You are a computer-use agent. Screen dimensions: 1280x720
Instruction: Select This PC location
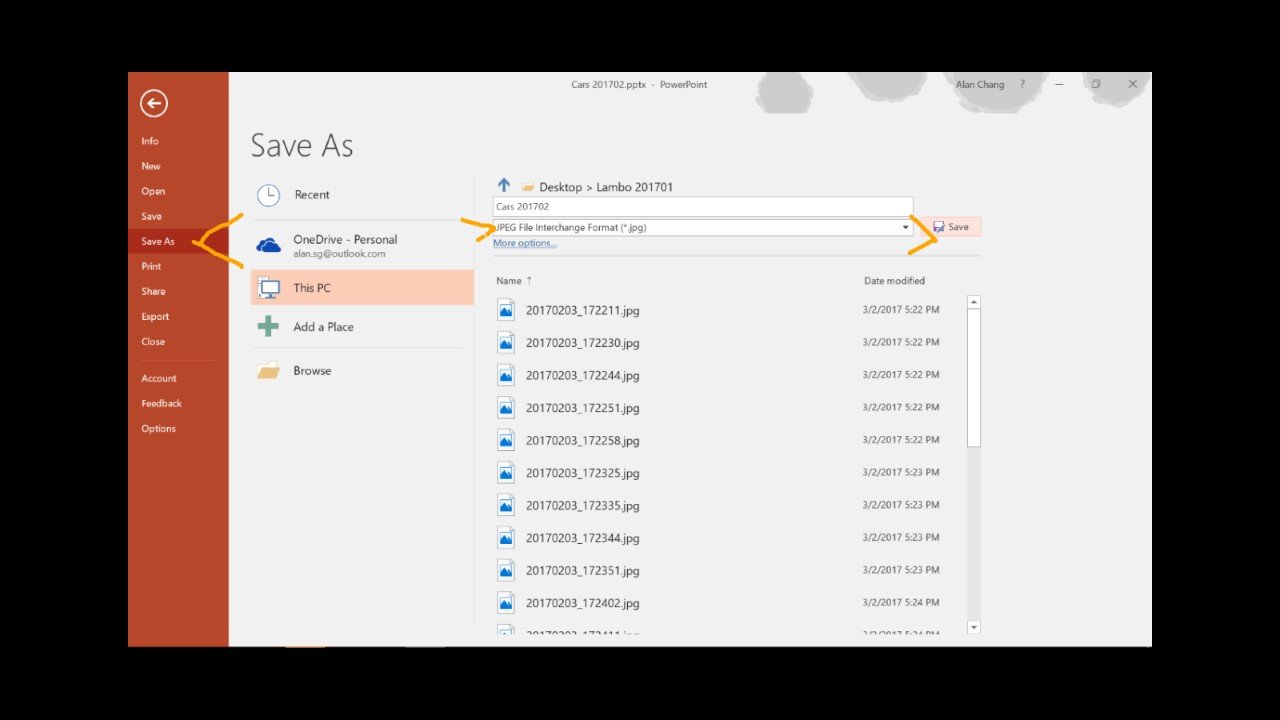pos(362,287)
